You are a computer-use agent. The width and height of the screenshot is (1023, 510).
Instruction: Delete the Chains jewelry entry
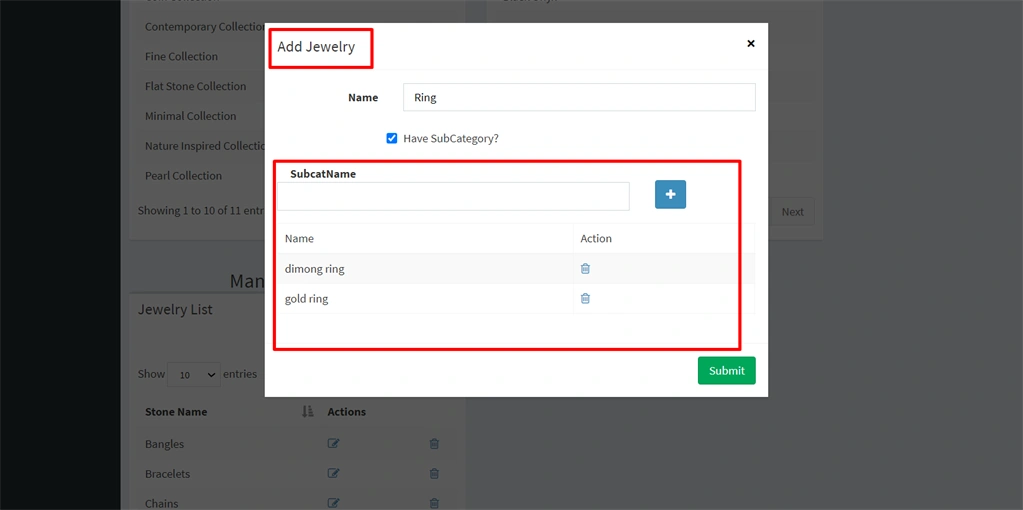pos(434,503)
